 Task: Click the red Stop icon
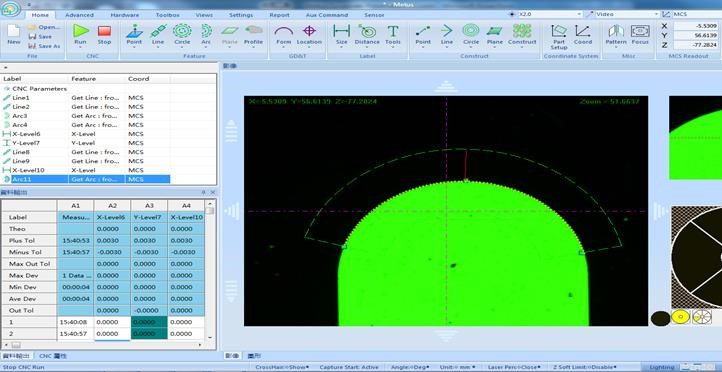(105, 35)
